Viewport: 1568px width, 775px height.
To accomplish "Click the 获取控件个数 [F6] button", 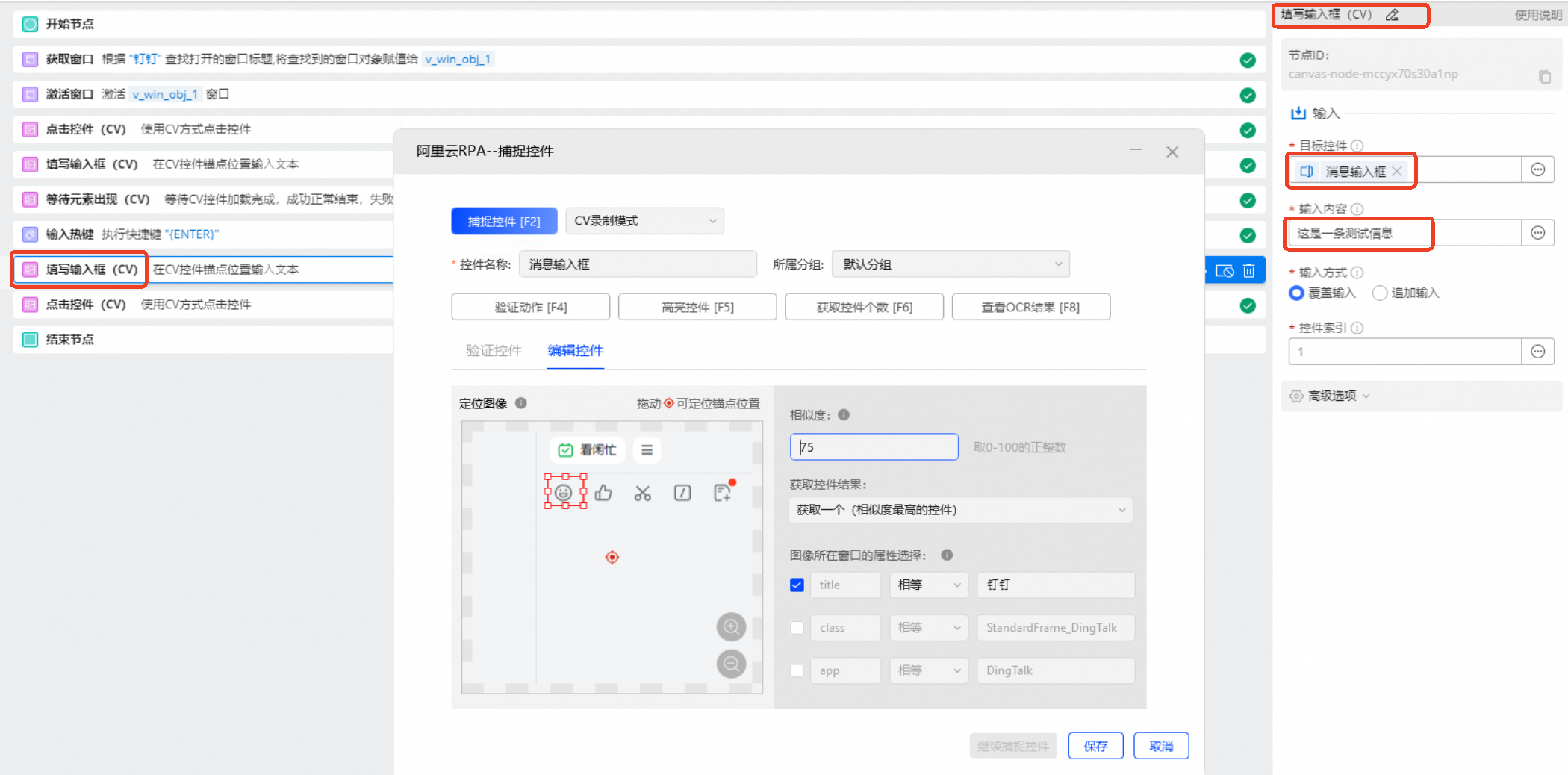I will pos(865,307).
